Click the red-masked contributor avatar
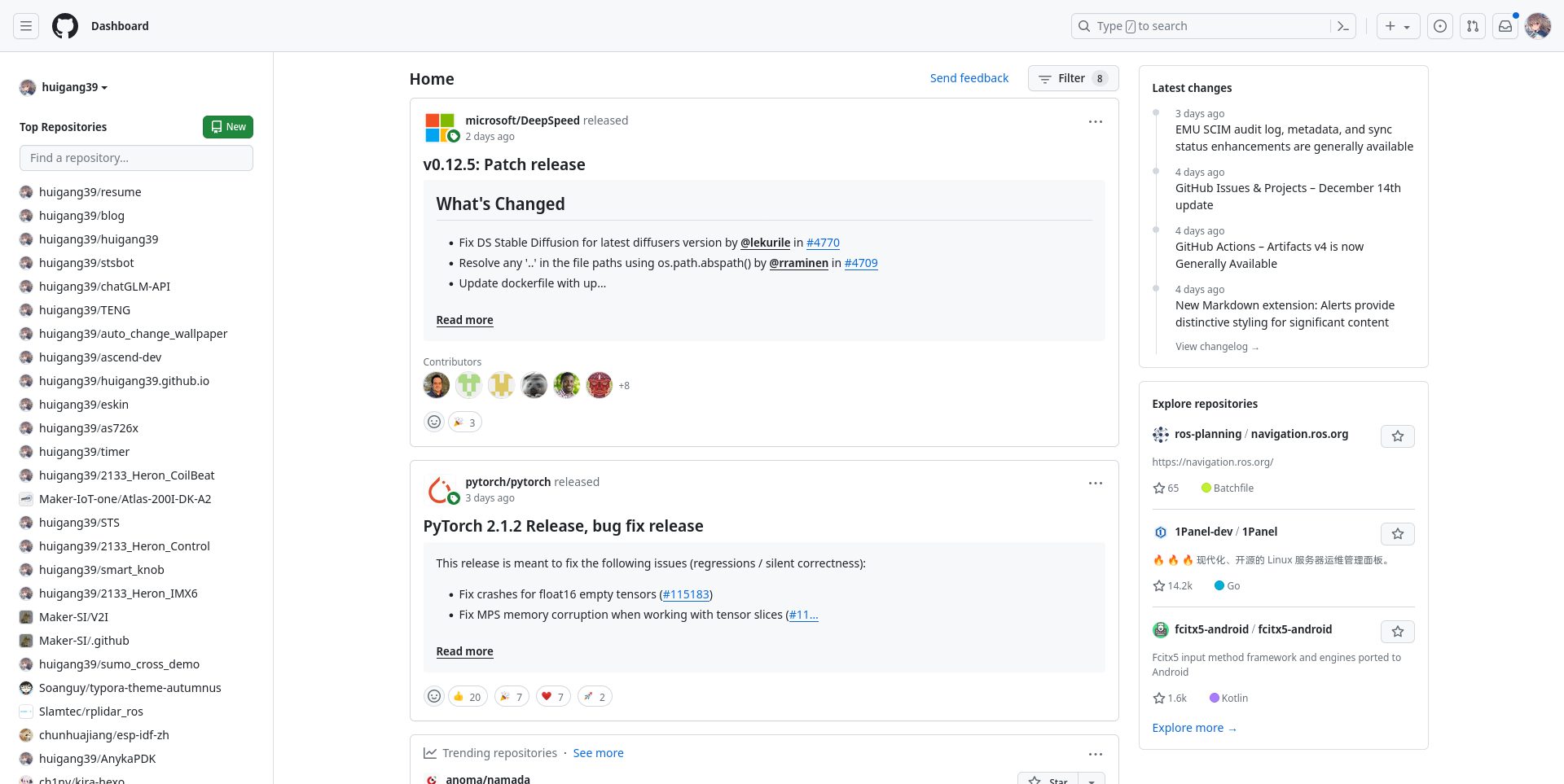1564x784 pixels. (x=600, y=385)
